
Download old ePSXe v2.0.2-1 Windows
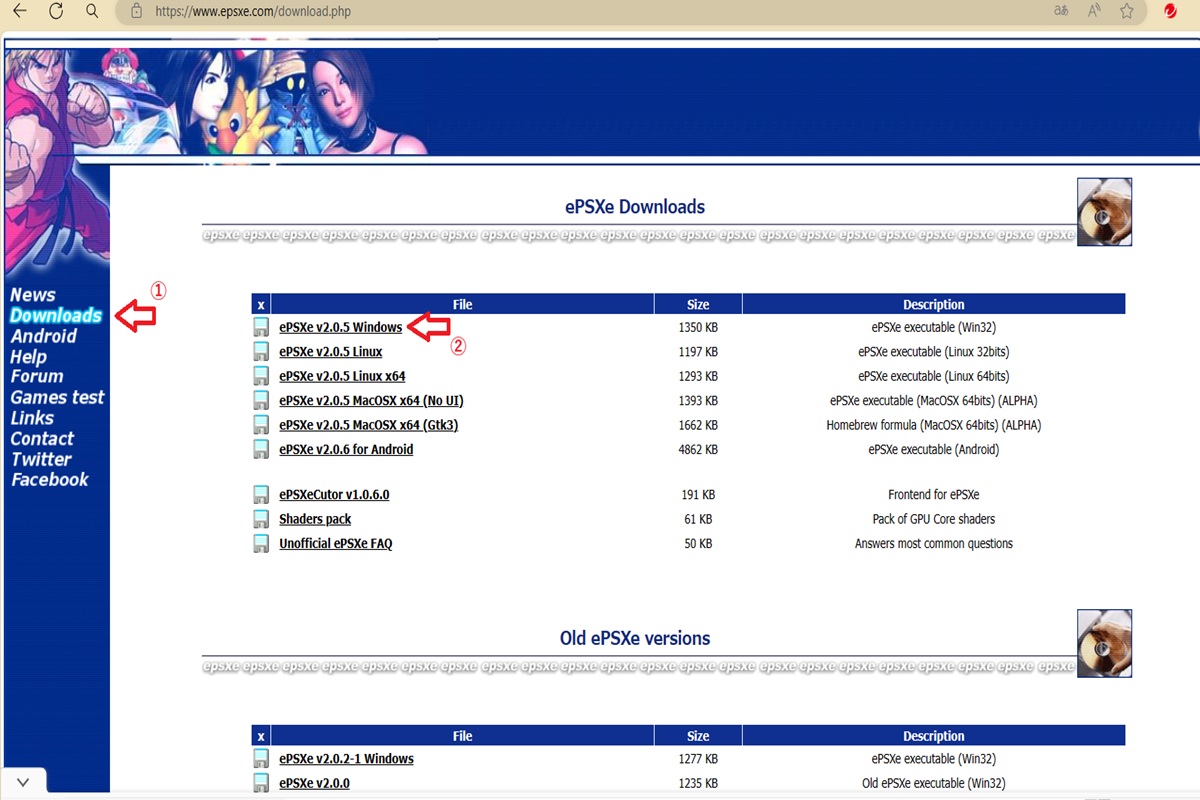pyautogui.click(x=346, y=759)
